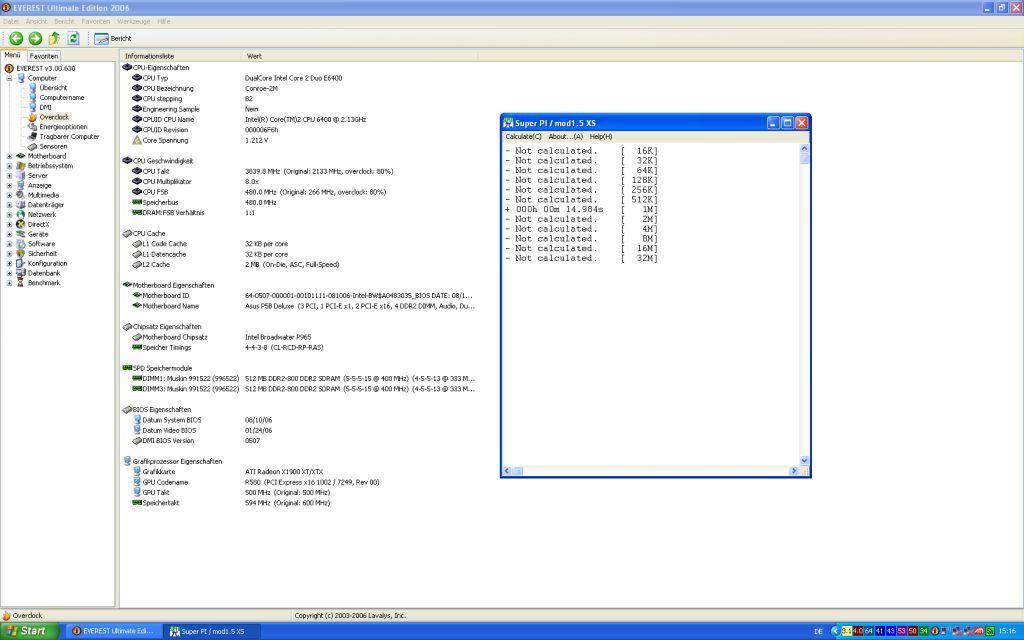The height and width of the screenshot is (640, 1024).
Task: Switch to the Favoriten tab in sidebar
Action: tap(44, 56)
